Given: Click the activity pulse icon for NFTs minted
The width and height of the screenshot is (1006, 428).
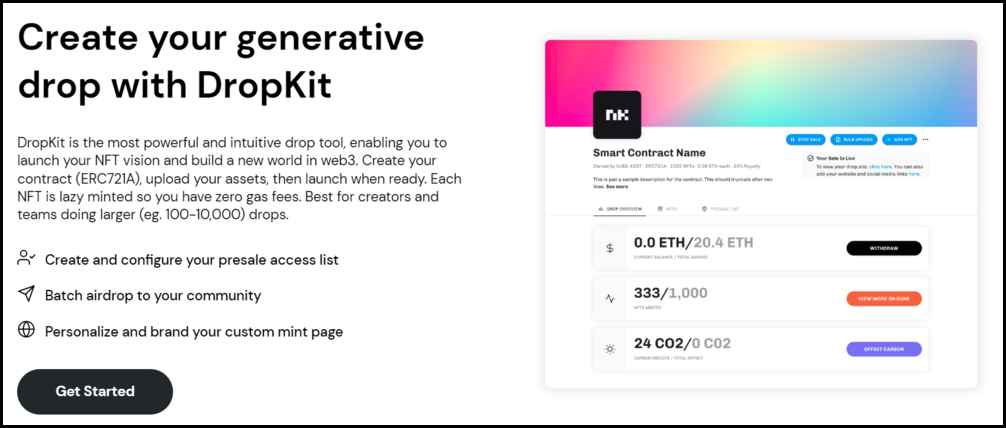Looking at the screenshot, I should tap(611, 298).
